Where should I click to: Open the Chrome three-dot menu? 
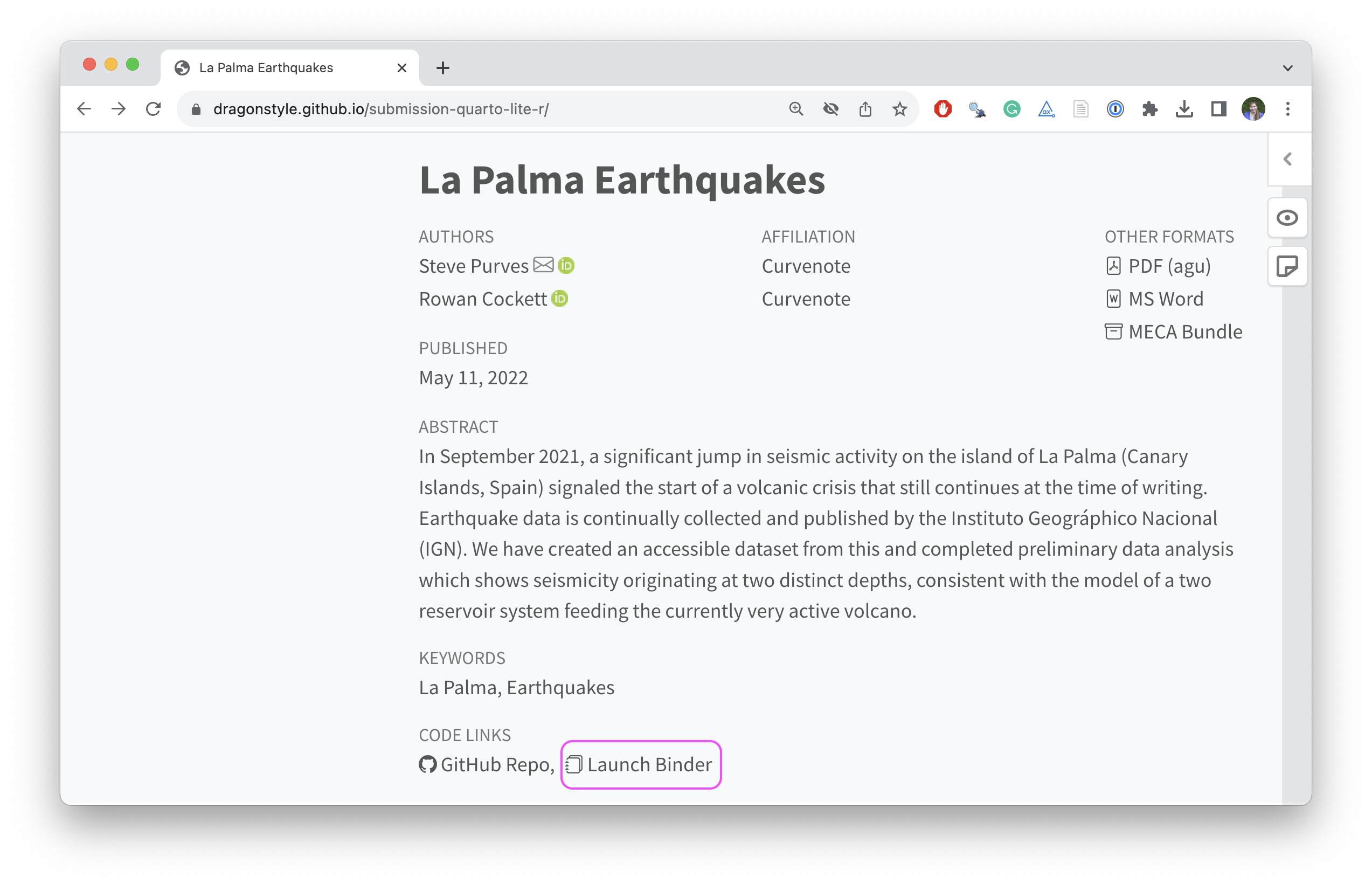pos(1287,109)
